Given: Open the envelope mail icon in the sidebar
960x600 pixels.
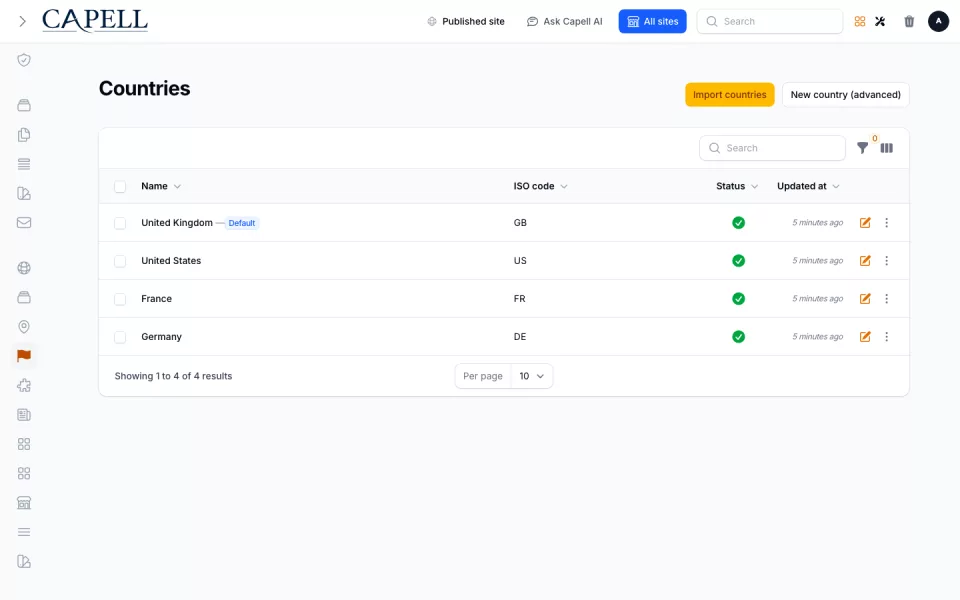Looking at the screenshot, I should 24,222.
